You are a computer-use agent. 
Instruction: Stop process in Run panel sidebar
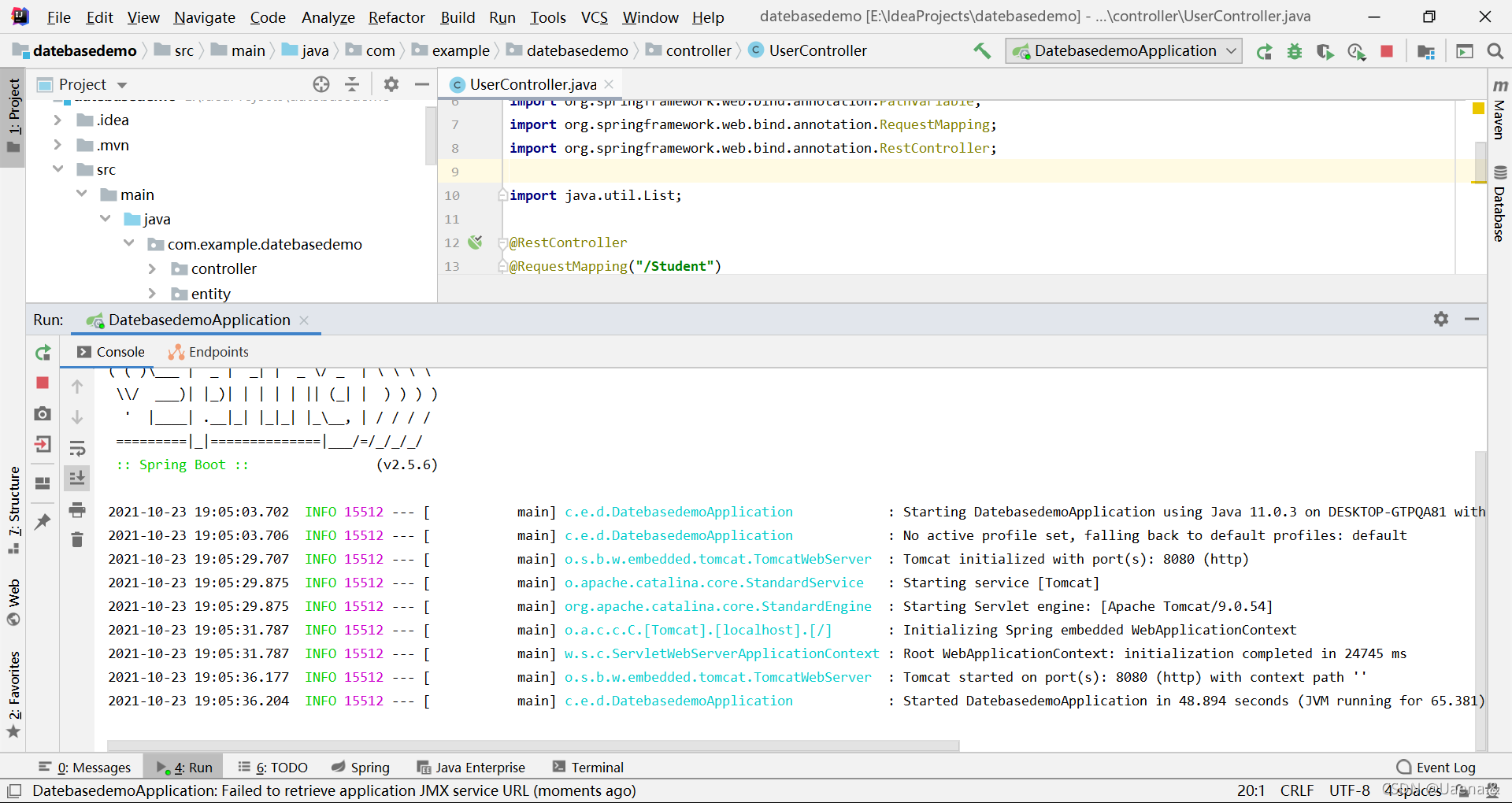point(43,383)
